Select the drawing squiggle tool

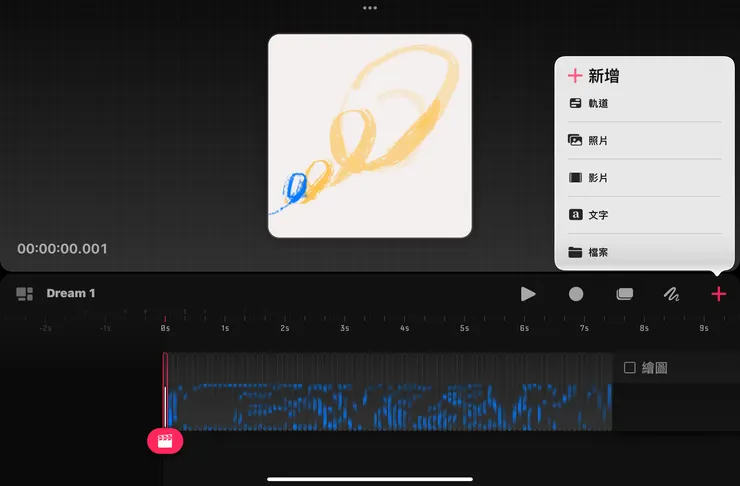click(671, 294)
